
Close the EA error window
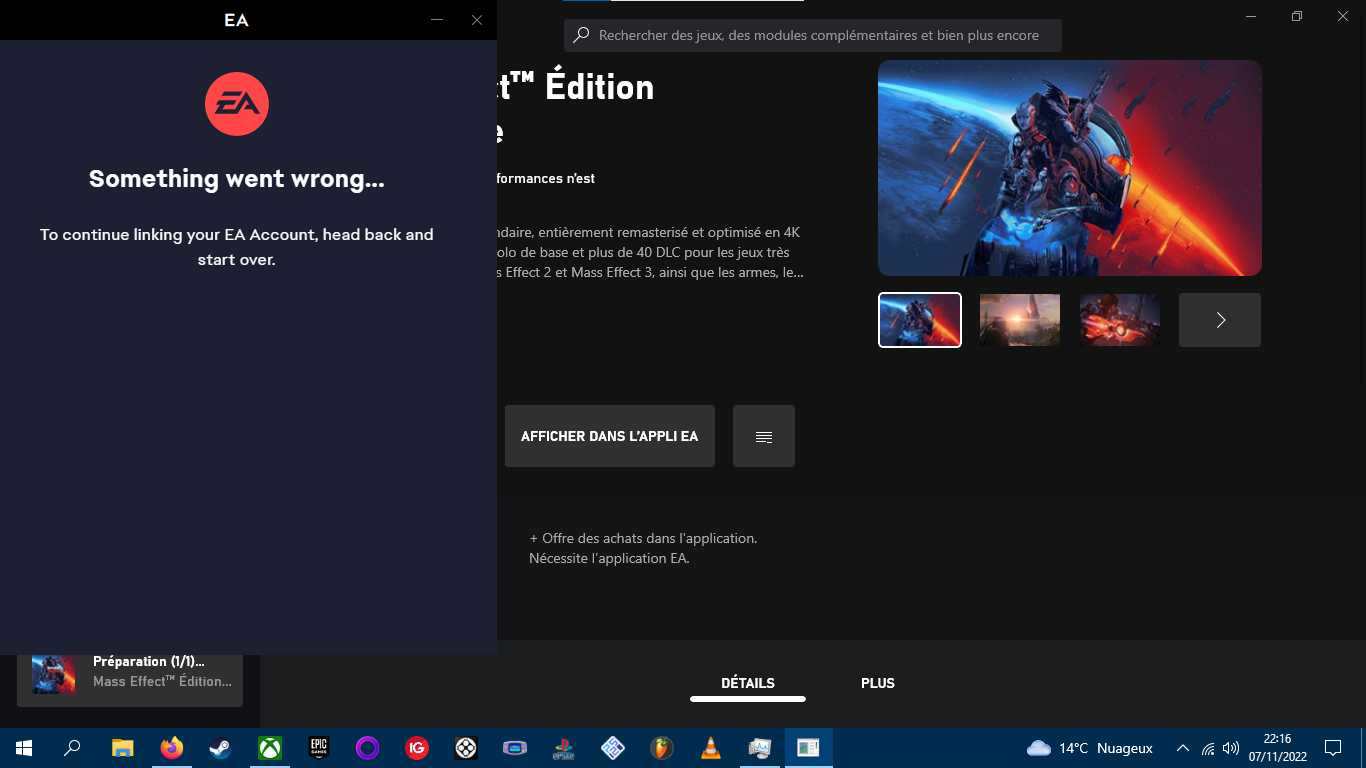[477, 20]
